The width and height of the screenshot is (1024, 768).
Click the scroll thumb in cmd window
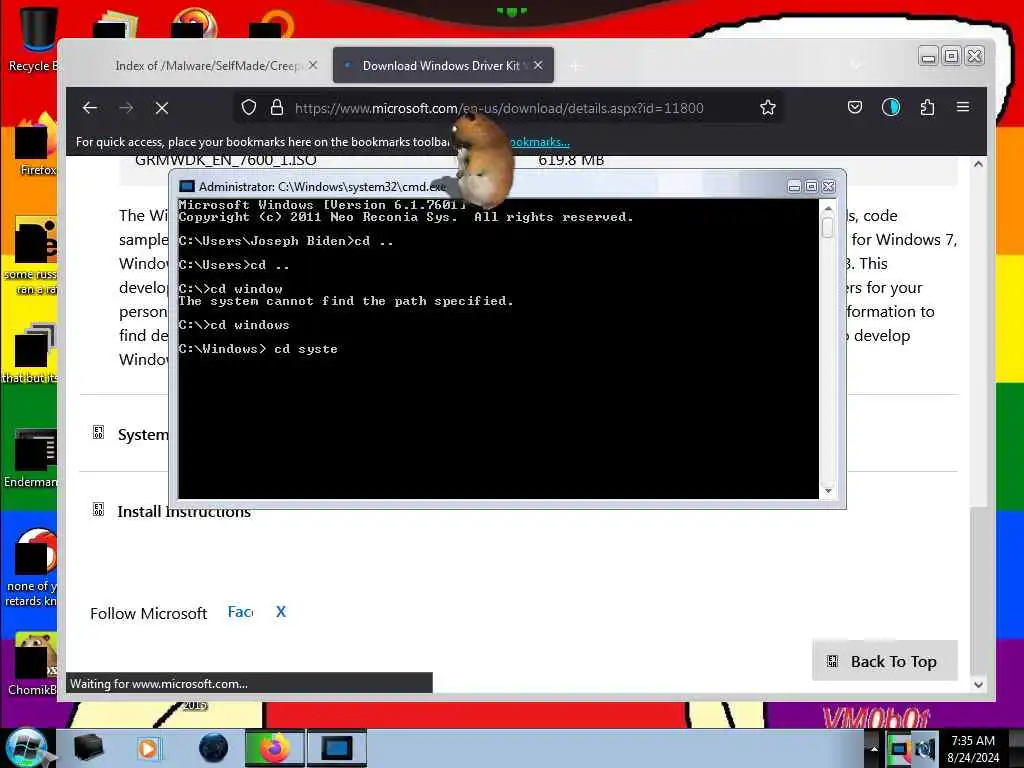pos(828,226)
